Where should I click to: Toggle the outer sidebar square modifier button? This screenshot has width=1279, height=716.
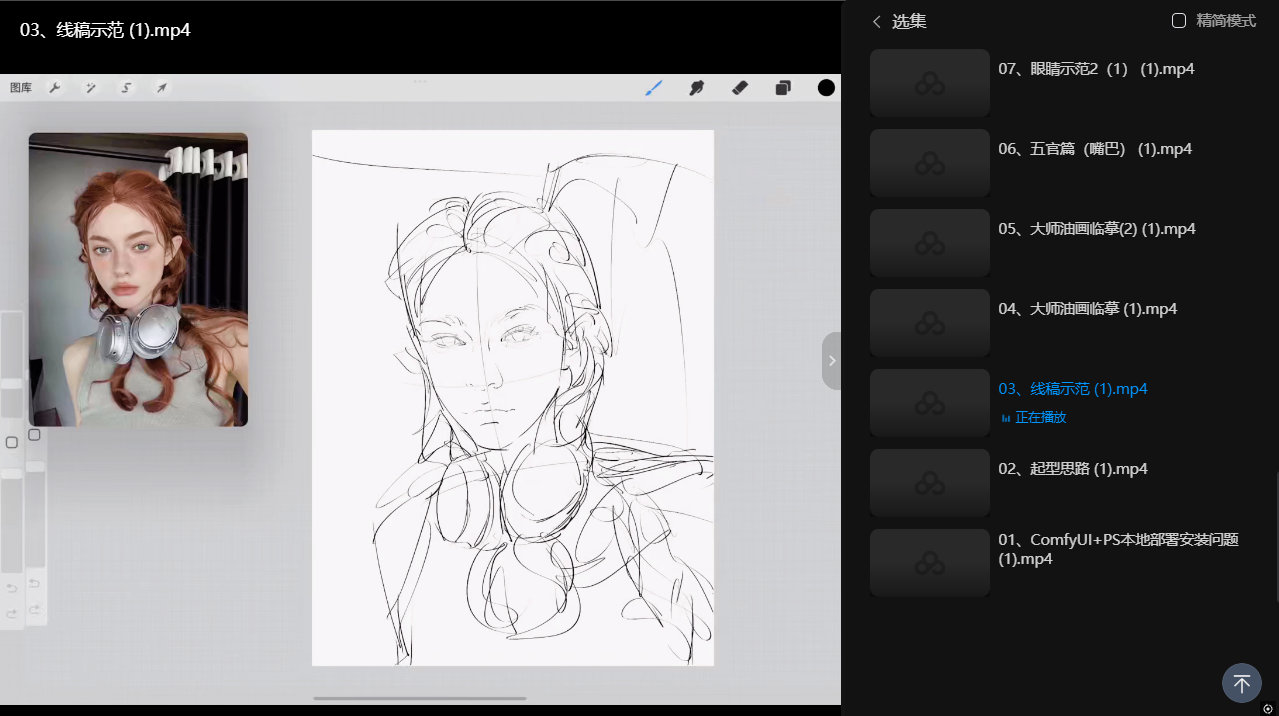tap(12, 442)
